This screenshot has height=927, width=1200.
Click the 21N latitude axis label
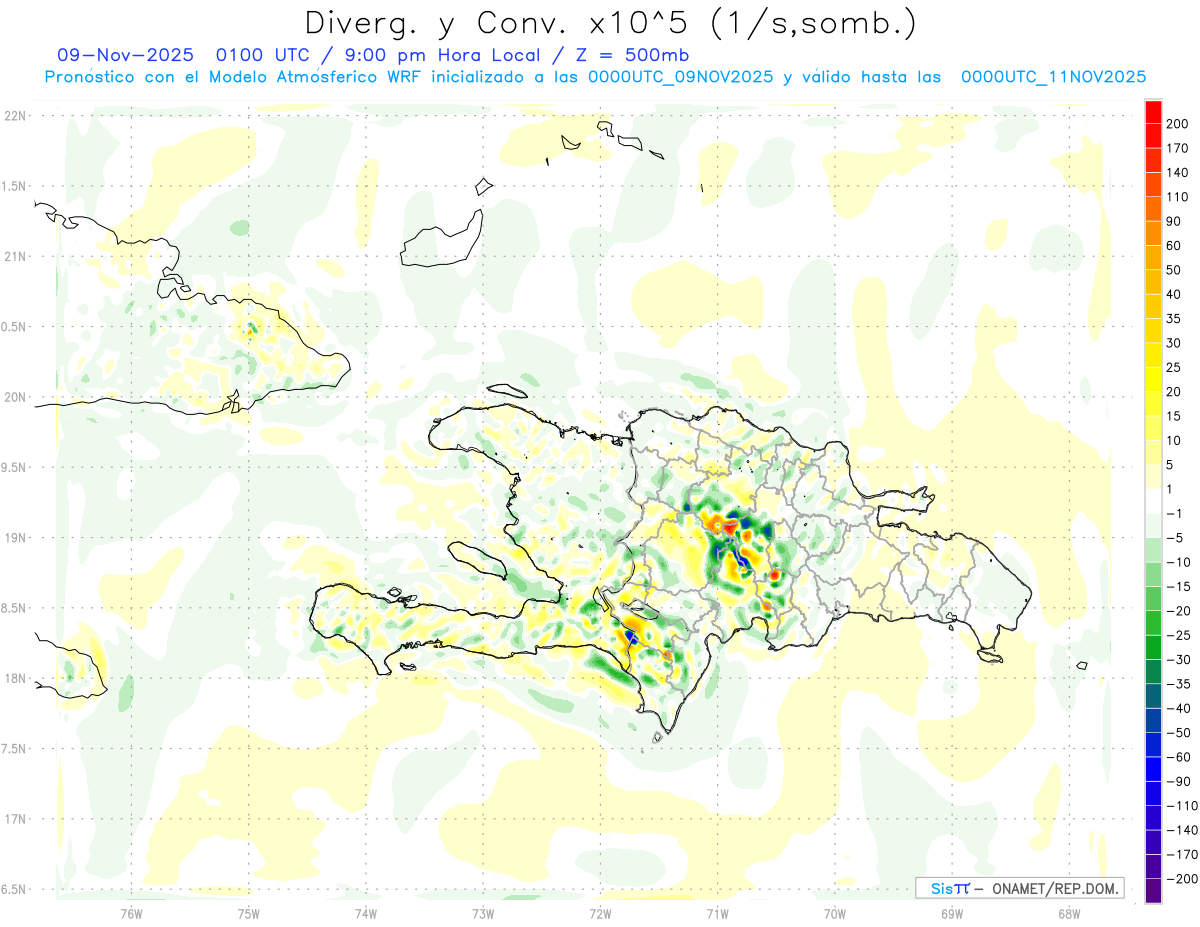14,256
